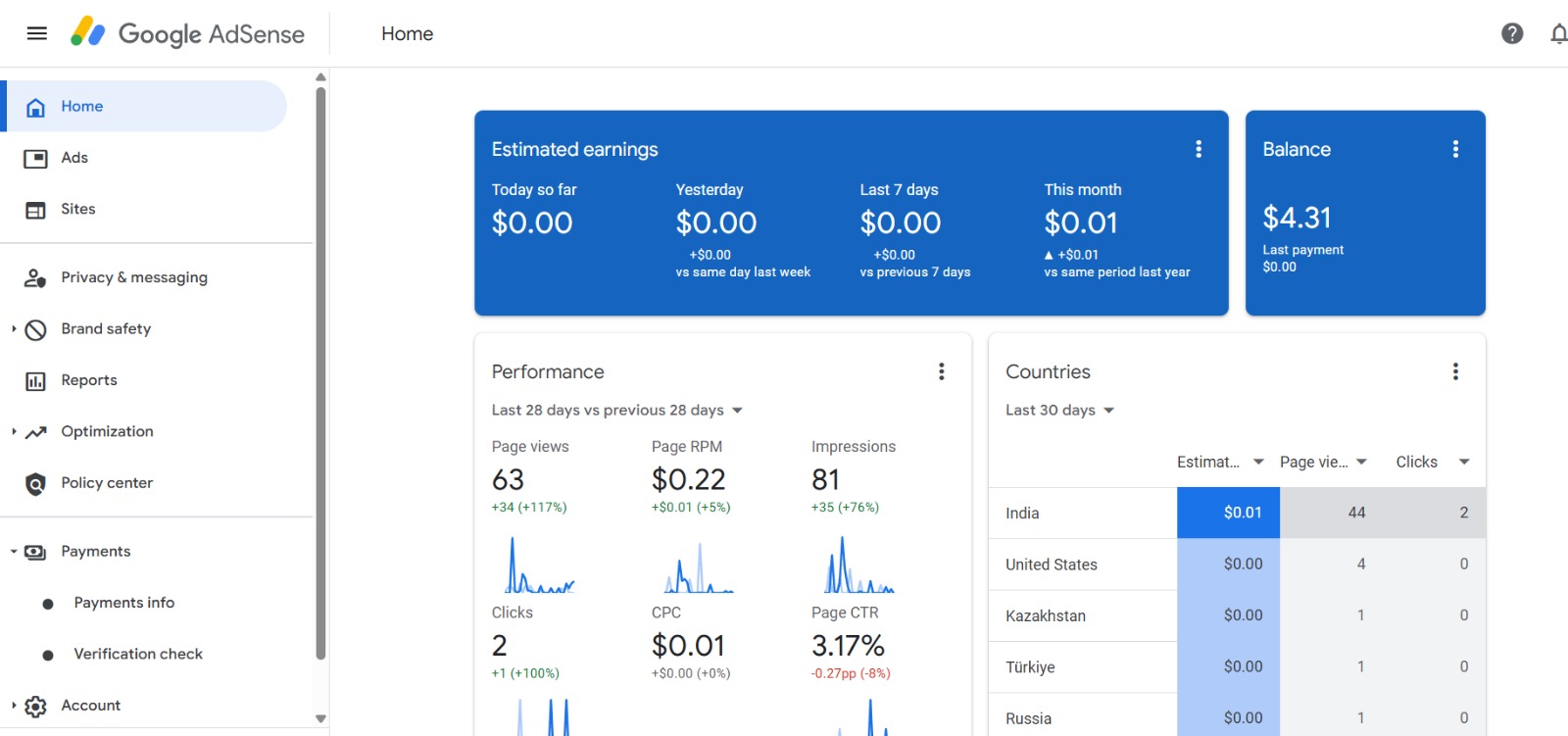The height and width of the screenshot is (736, 1568).
Task: Open Balance card three-dot menu
Action: click(1455, 149)
